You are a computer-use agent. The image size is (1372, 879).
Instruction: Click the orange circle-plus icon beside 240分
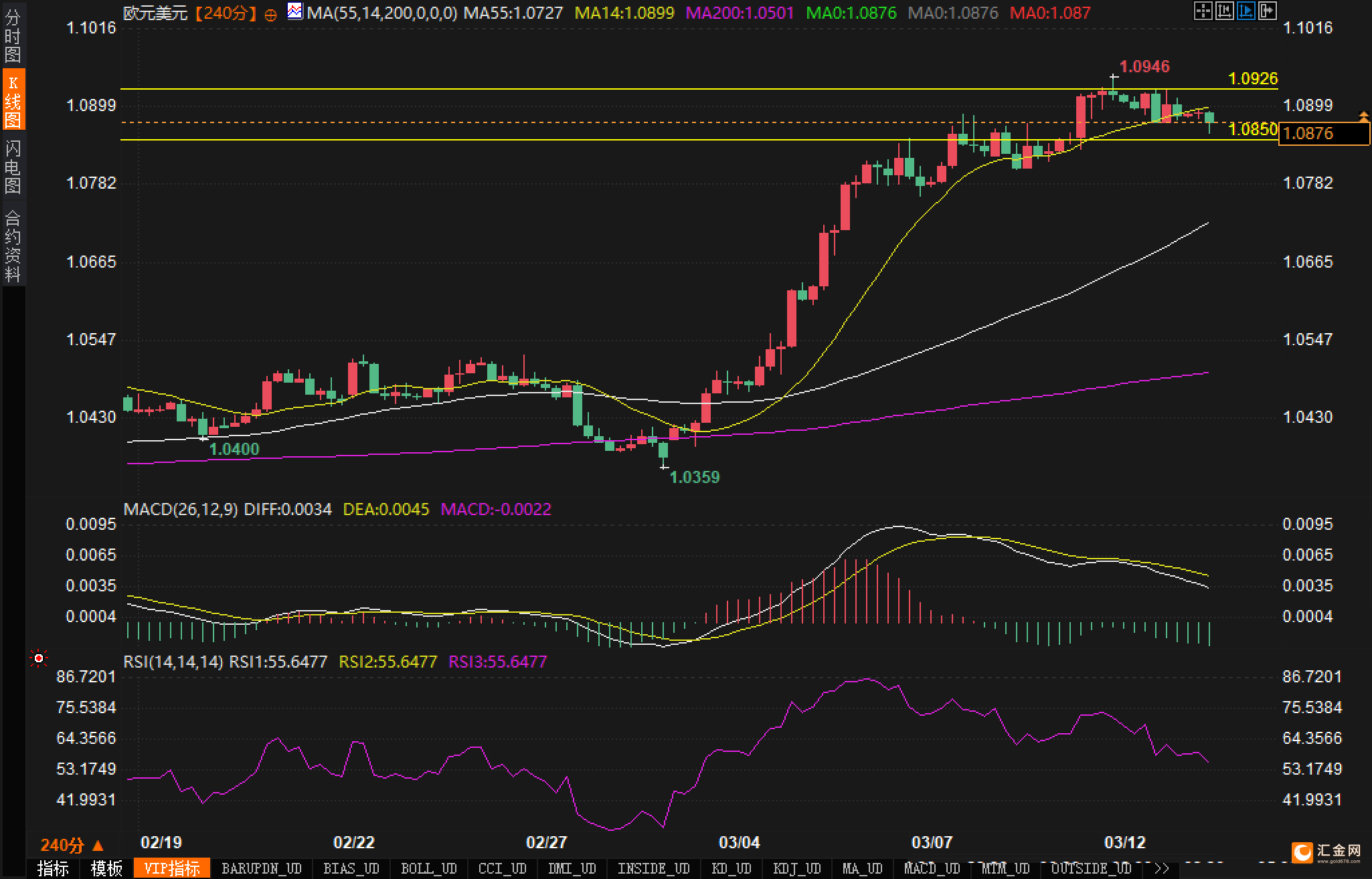pyautogui.click(x=270, y=15)
